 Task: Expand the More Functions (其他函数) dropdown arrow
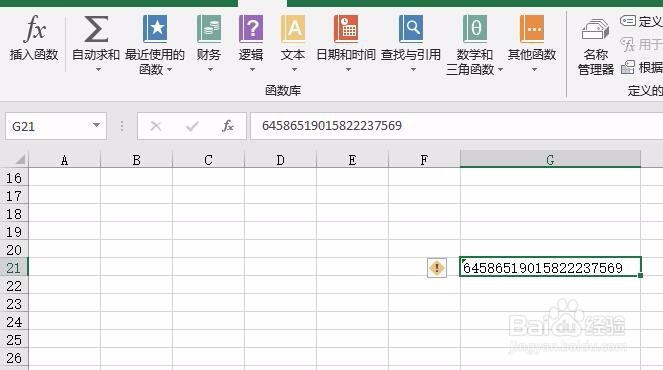click(534, 70)
